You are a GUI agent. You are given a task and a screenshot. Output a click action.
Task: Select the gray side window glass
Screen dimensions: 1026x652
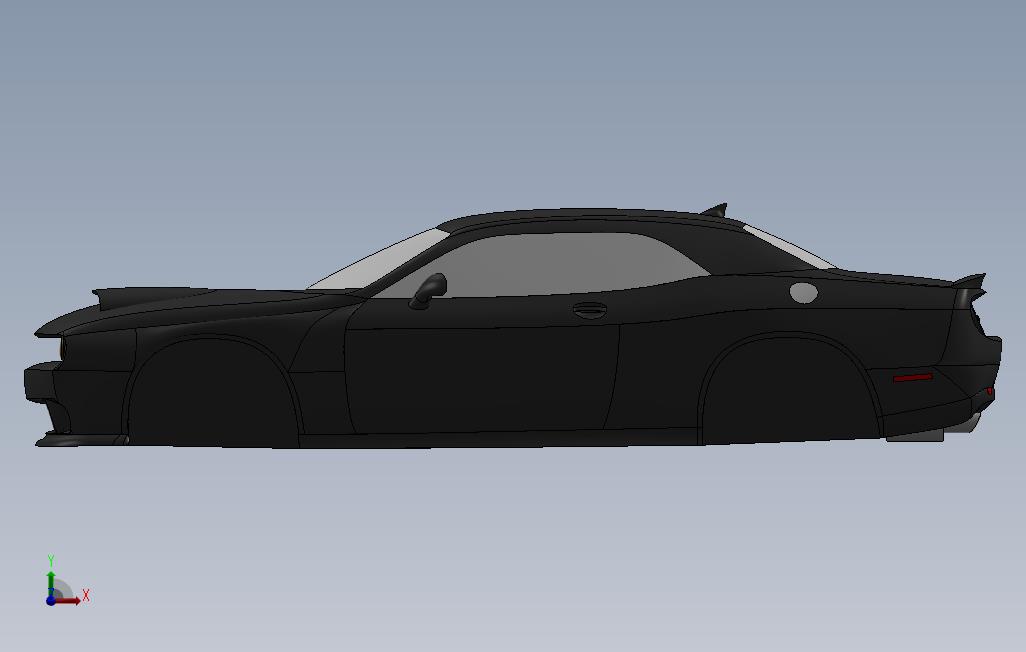[550, 265]
